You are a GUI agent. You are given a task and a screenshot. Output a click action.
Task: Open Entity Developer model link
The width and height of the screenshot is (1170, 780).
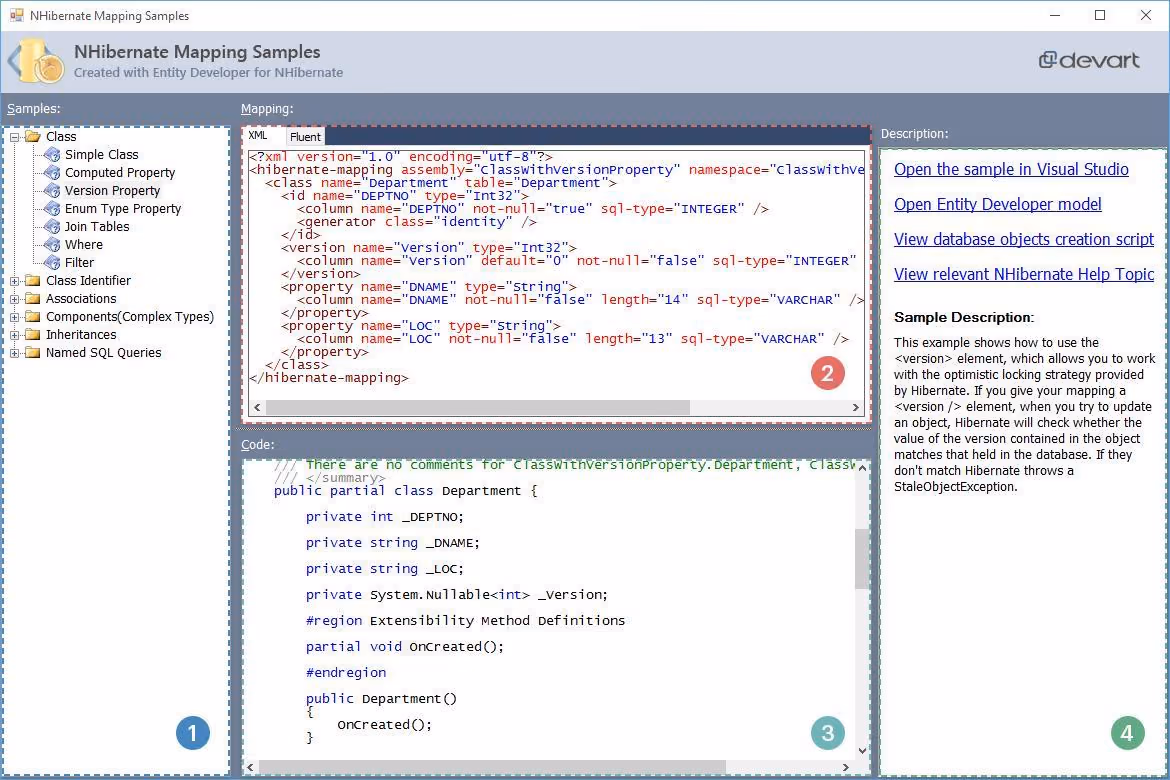click(x=998, y=205)
